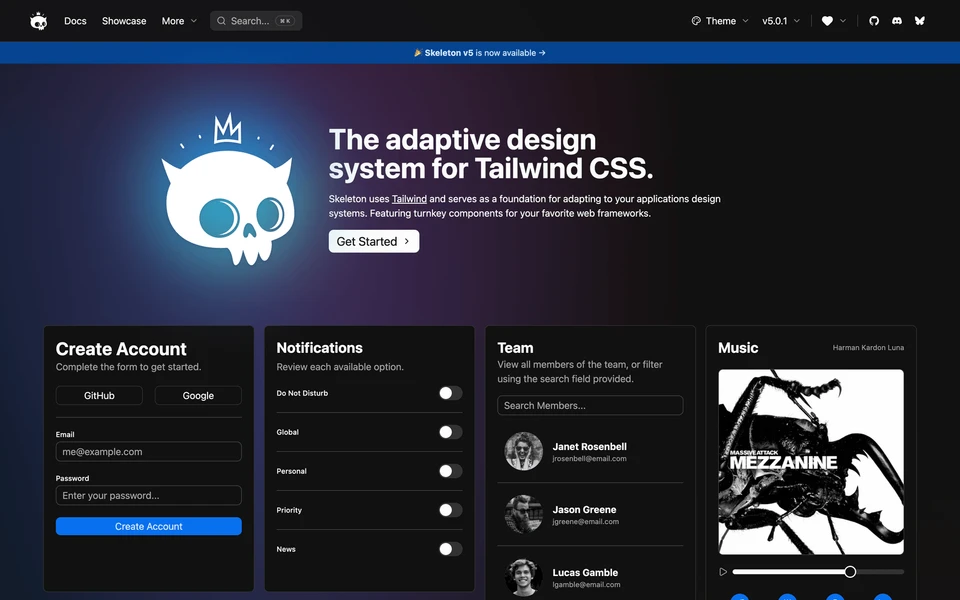960x600 pixels.
Task: Click the heart sponsor icon
Action: [827, 21]
